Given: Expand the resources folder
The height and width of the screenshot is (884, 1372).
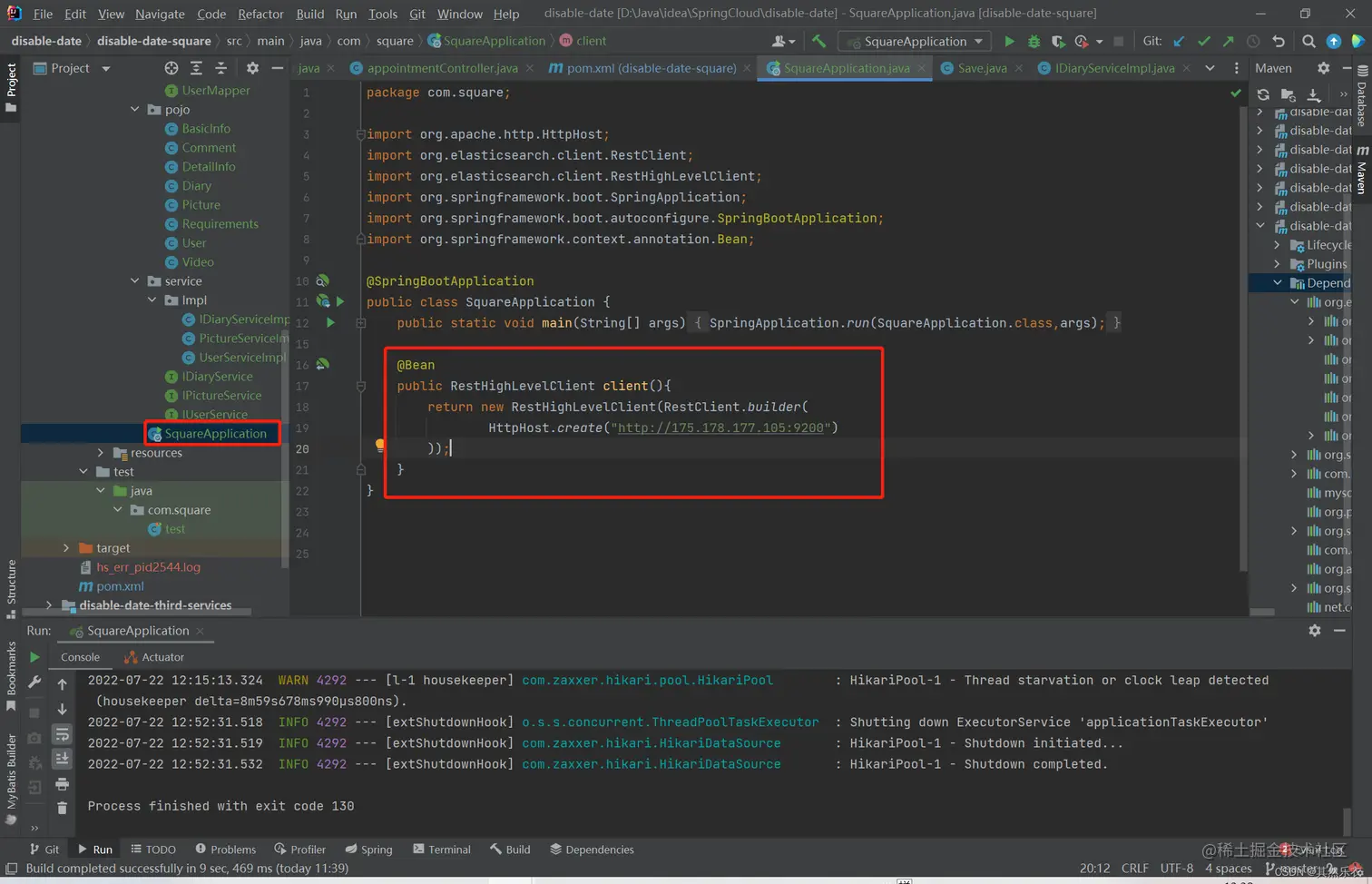Looking at the screenshot, I should click(x=101, y=452).
